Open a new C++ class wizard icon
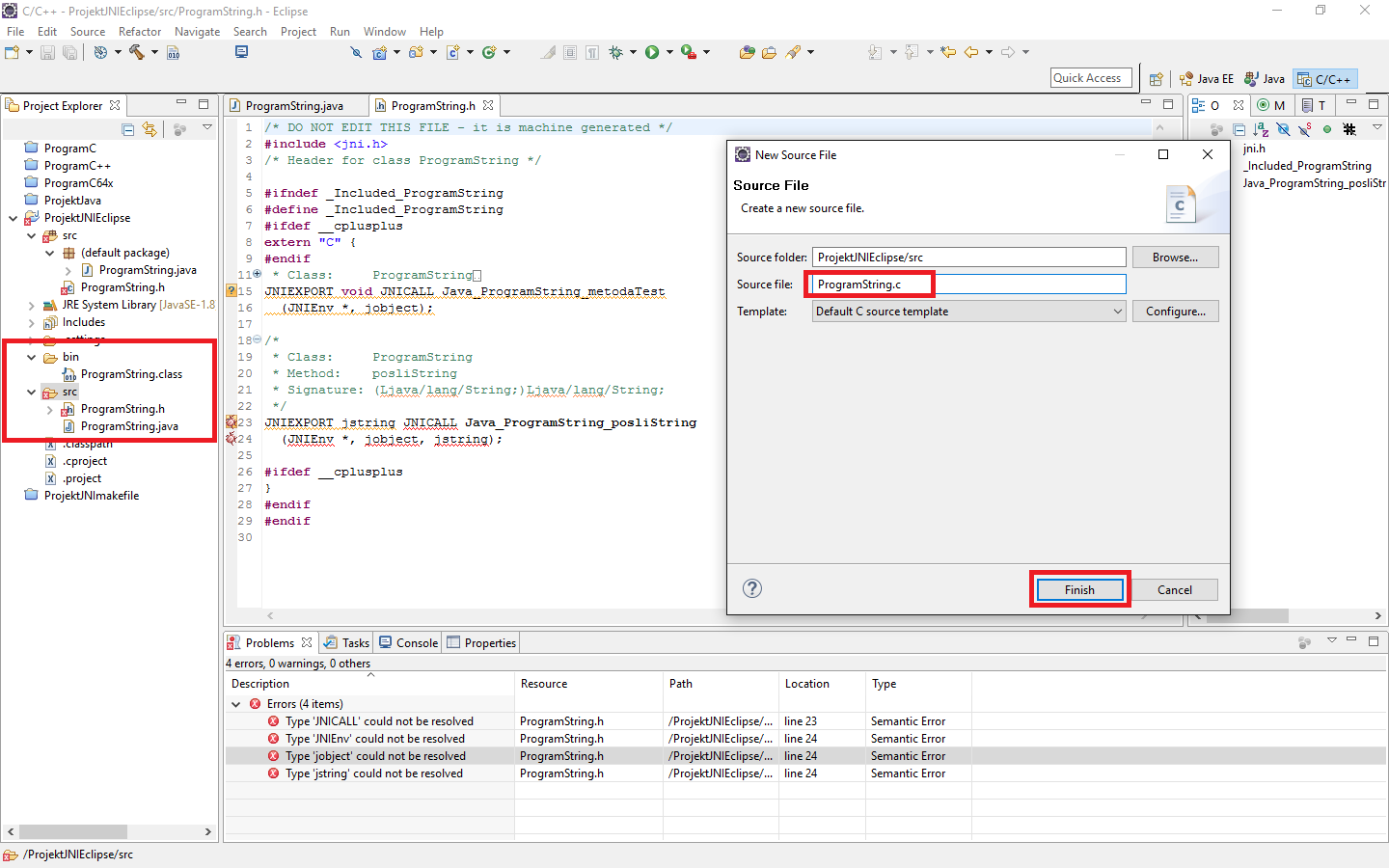 (489, 52)
